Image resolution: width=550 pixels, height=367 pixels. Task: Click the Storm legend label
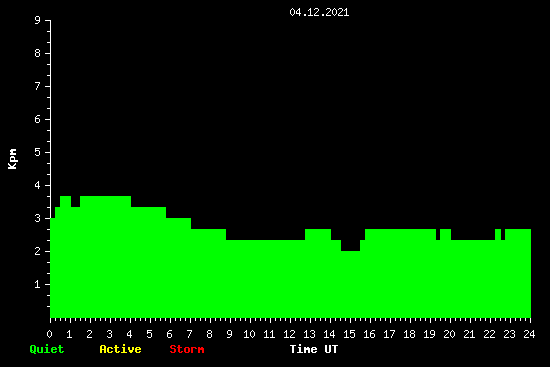[187, 349]
